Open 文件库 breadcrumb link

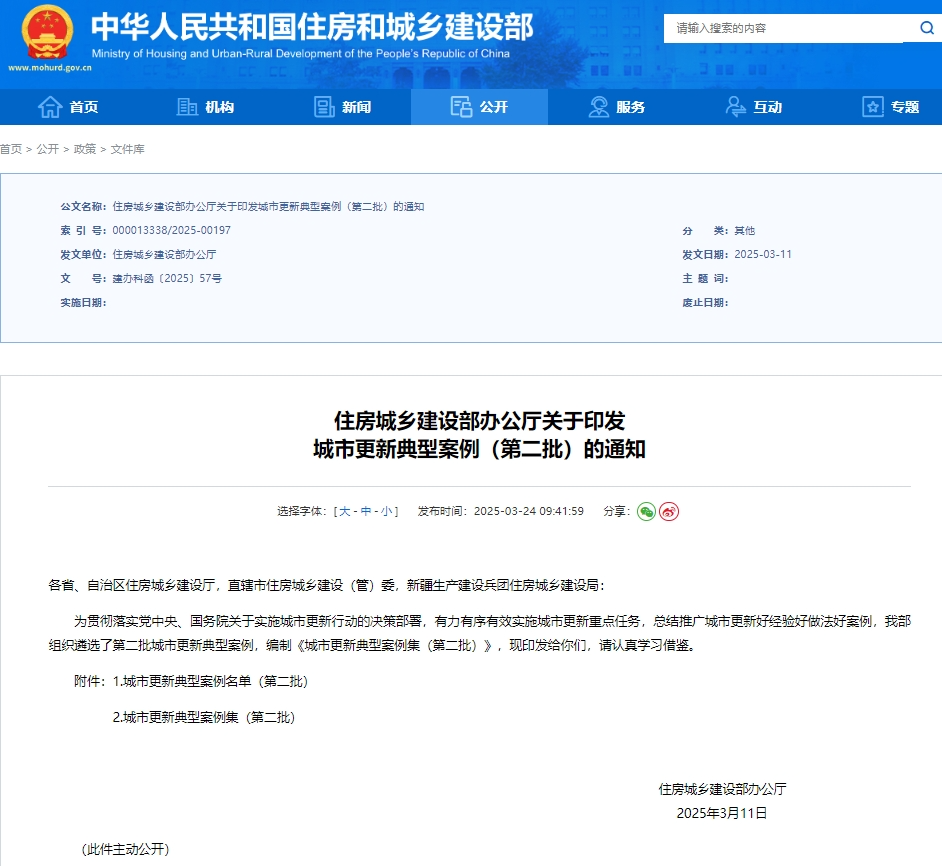click(x=127, y=149)
